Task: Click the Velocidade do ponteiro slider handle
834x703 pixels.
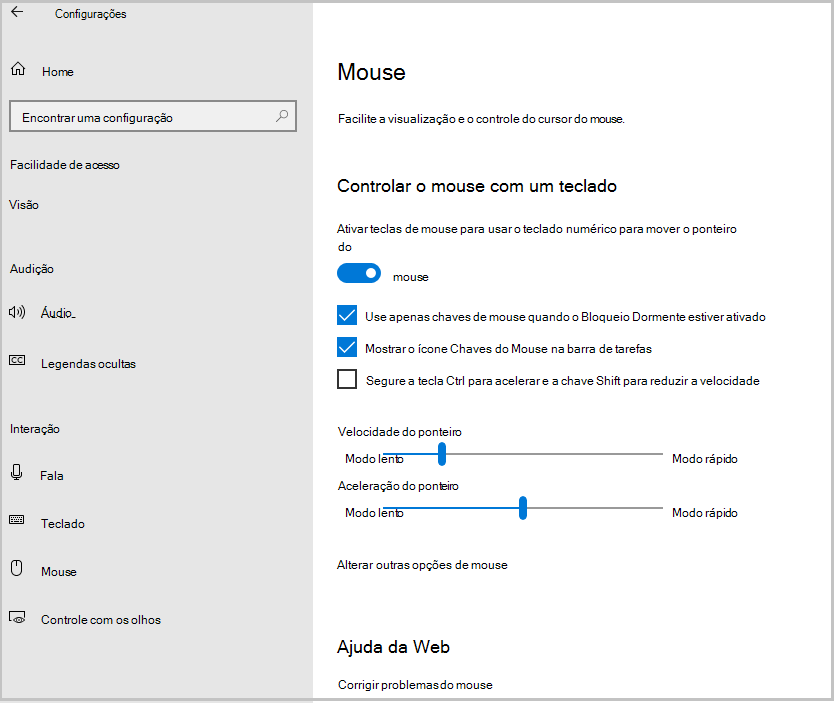Action: tap(441, 454)
